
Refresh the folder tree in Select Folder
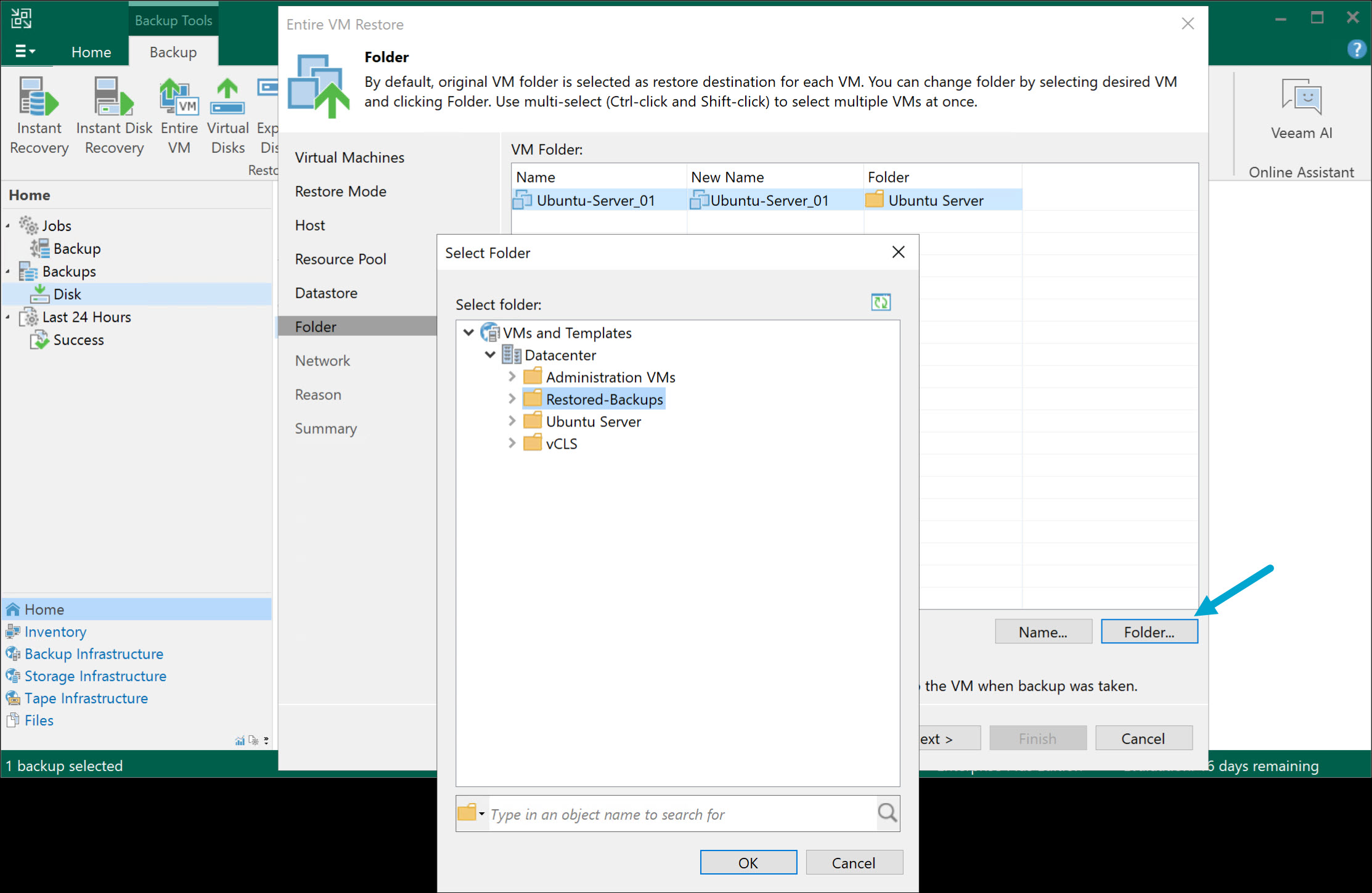pos(880,302)
